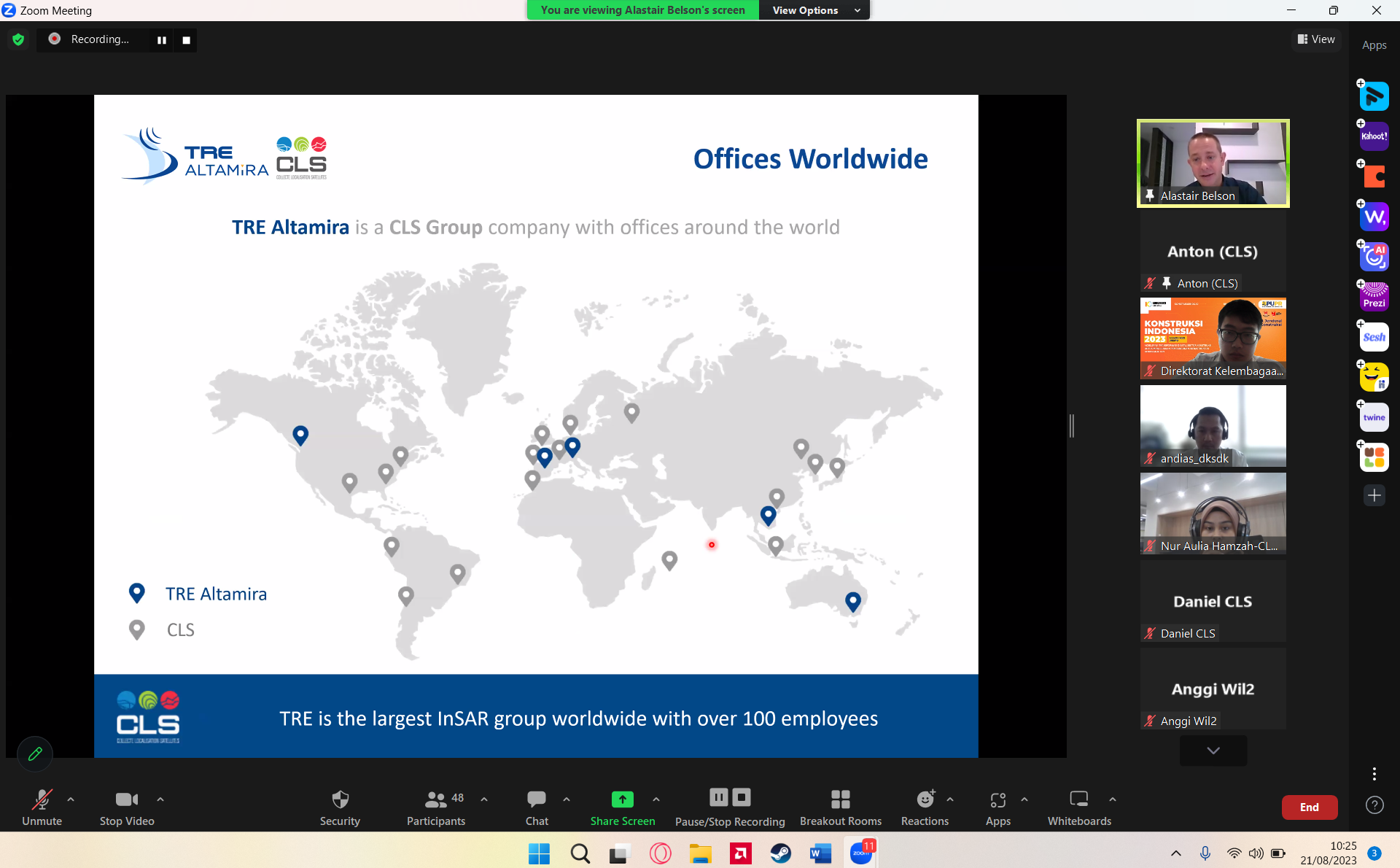Open the Sesh app

click(x=1374, y=337)
